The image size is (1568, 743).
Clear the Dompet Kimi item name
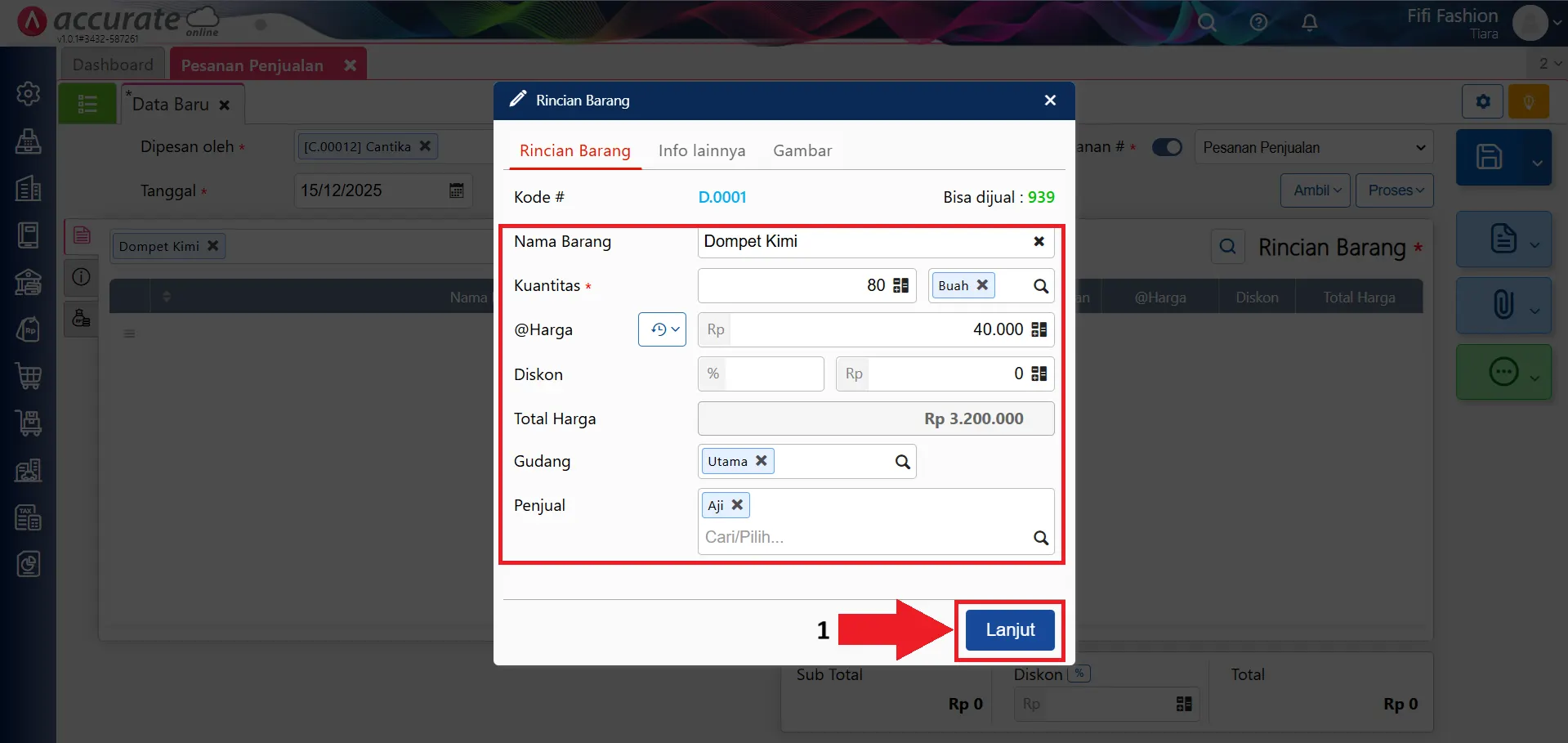click(x=1039, y=241)
